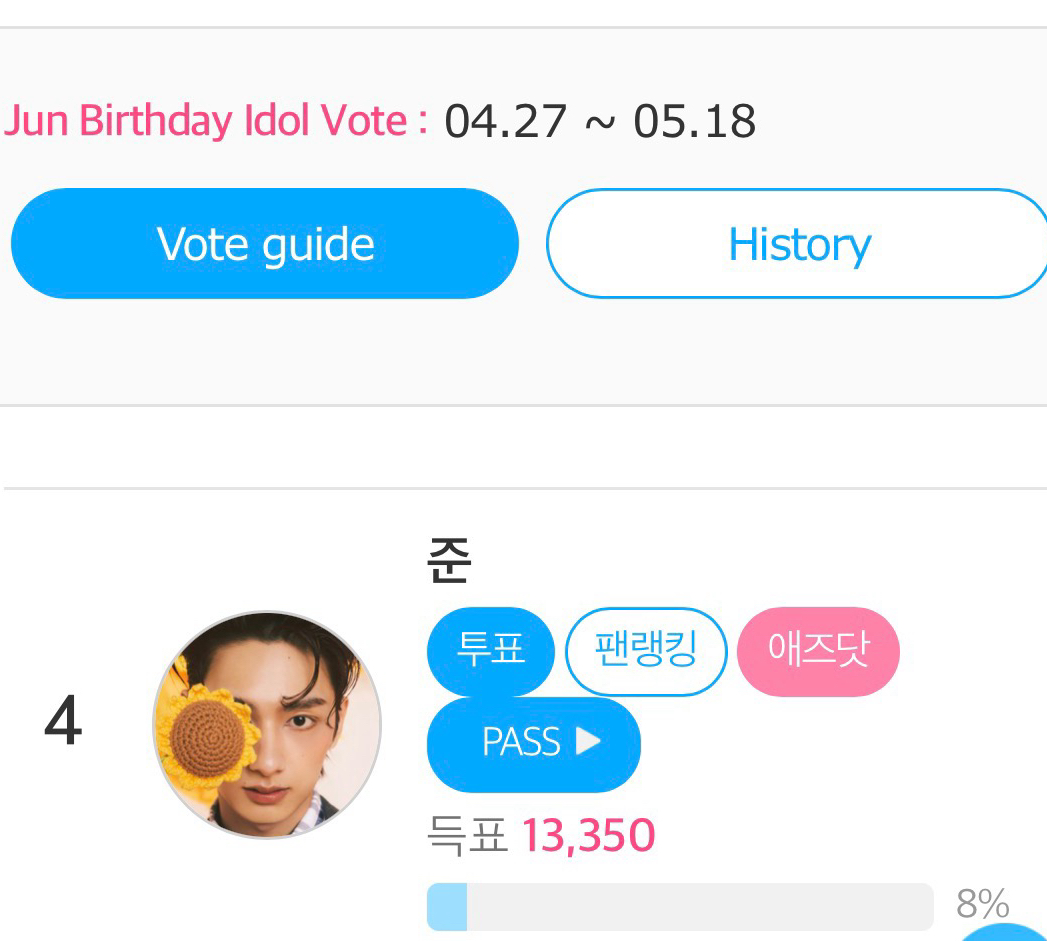Click the filled blue portion of the progress bar
1047x941 pixels.
tap(447, 906)
